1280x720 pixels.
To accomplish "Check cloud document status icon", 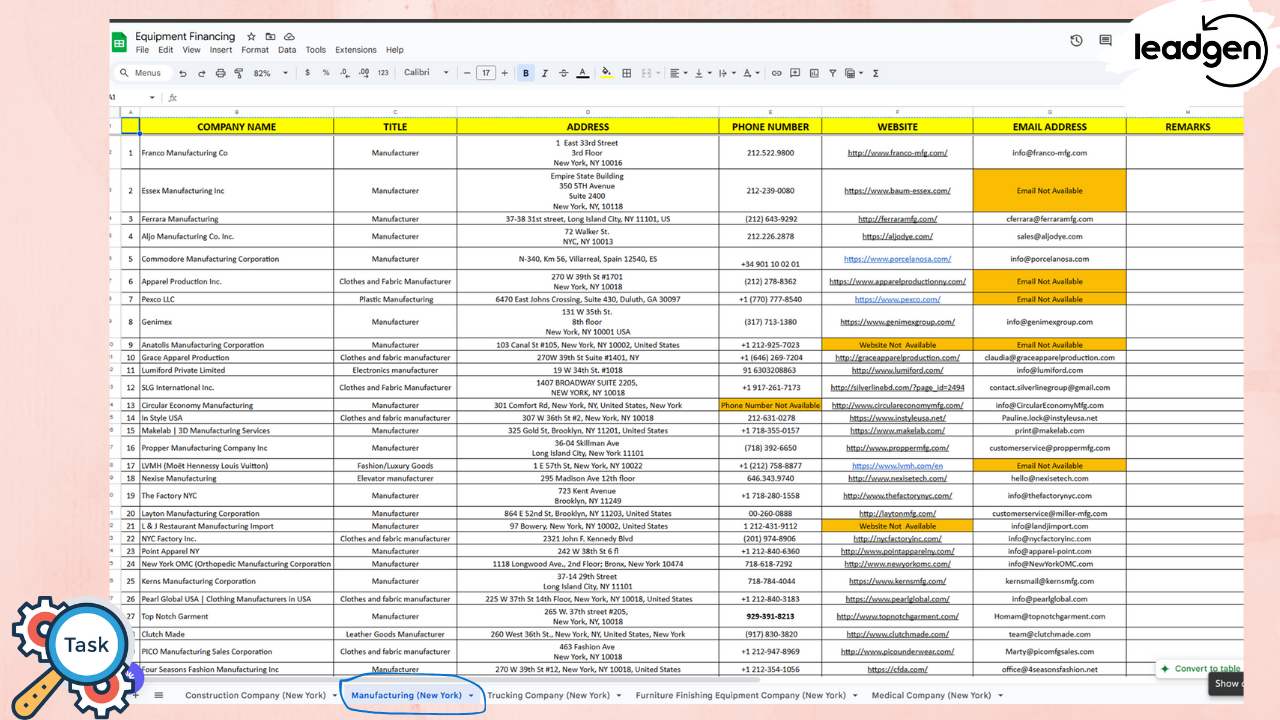I will tap(289, 37).
